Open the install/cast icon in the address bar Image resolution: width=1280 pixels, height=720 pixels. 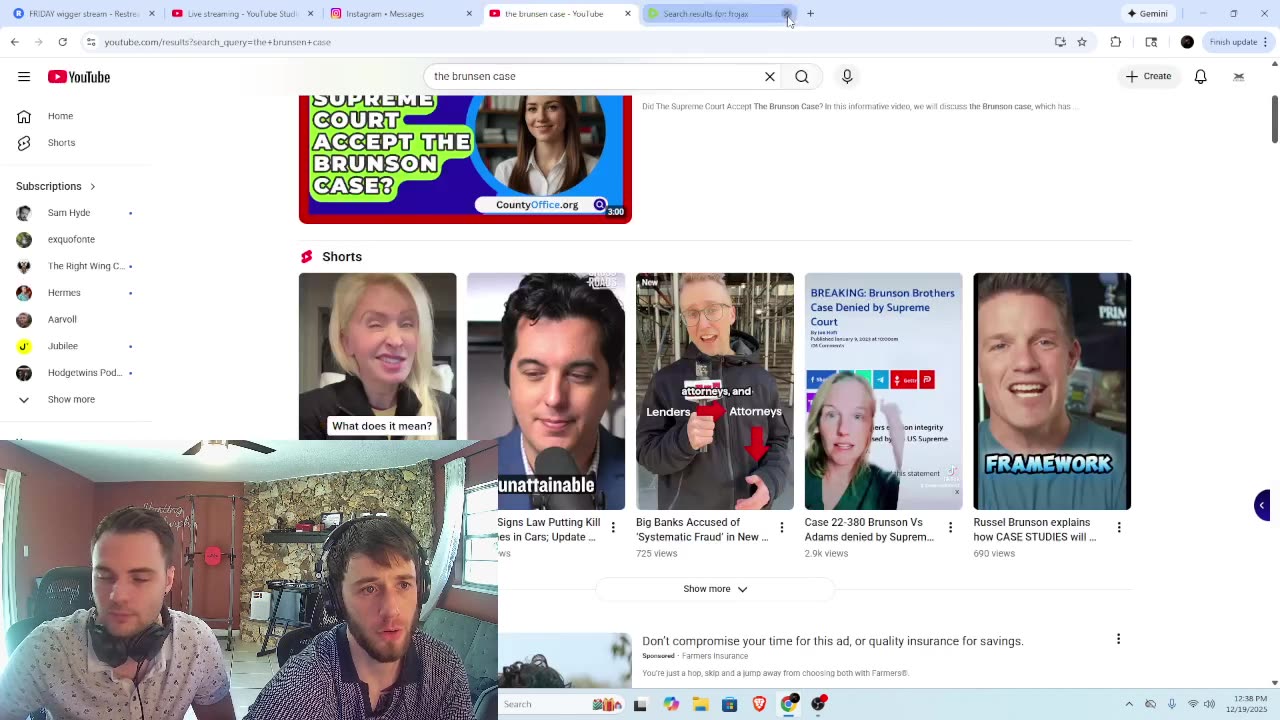click(x=1060, y=42)
